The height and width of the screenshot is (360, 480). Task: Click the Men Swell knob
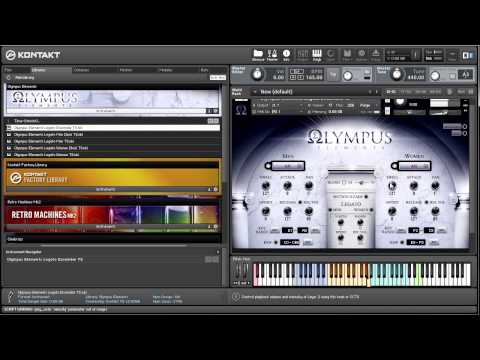266,185
